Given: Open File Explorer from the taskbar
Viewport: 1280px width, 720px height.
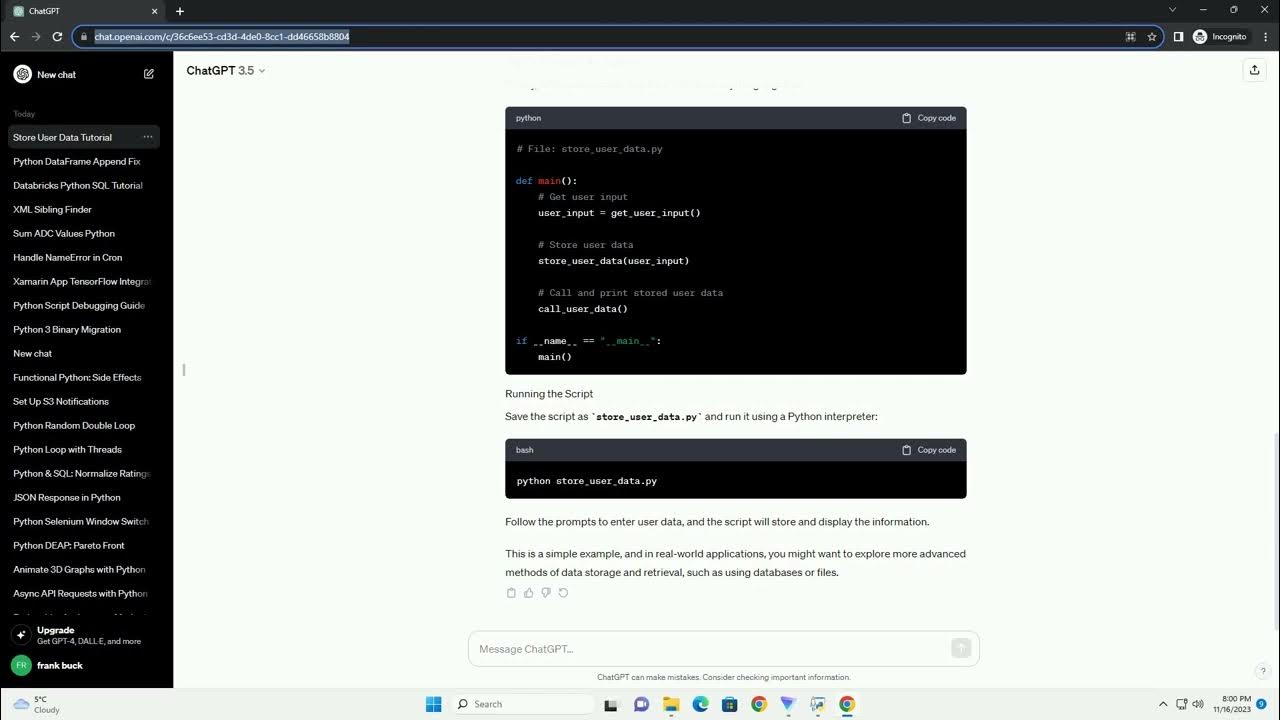Looking at the screenshot, I should (x=671, y=704).
